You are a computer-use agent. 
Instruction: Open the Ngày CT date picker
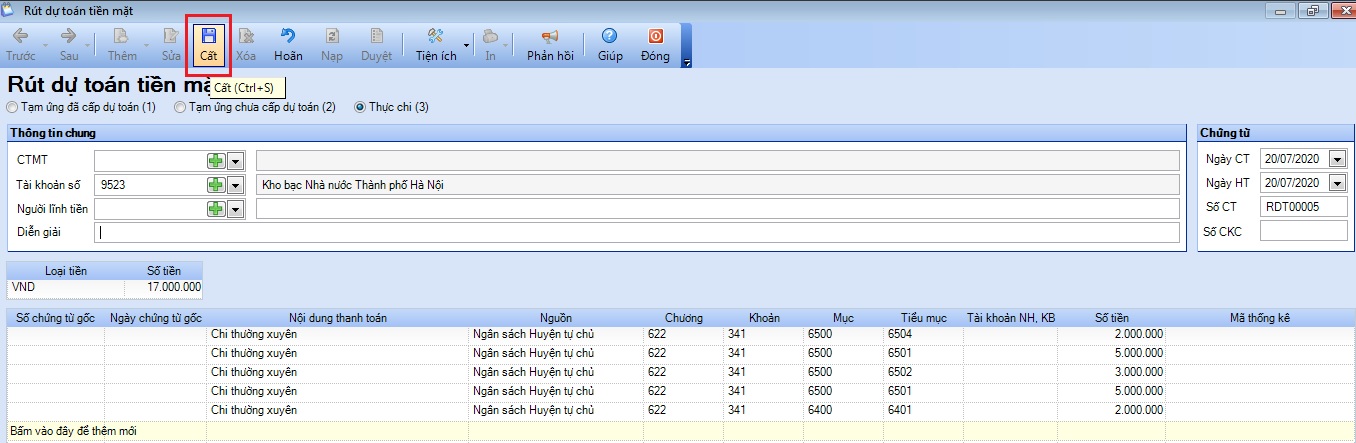(x=1337, y=159)
